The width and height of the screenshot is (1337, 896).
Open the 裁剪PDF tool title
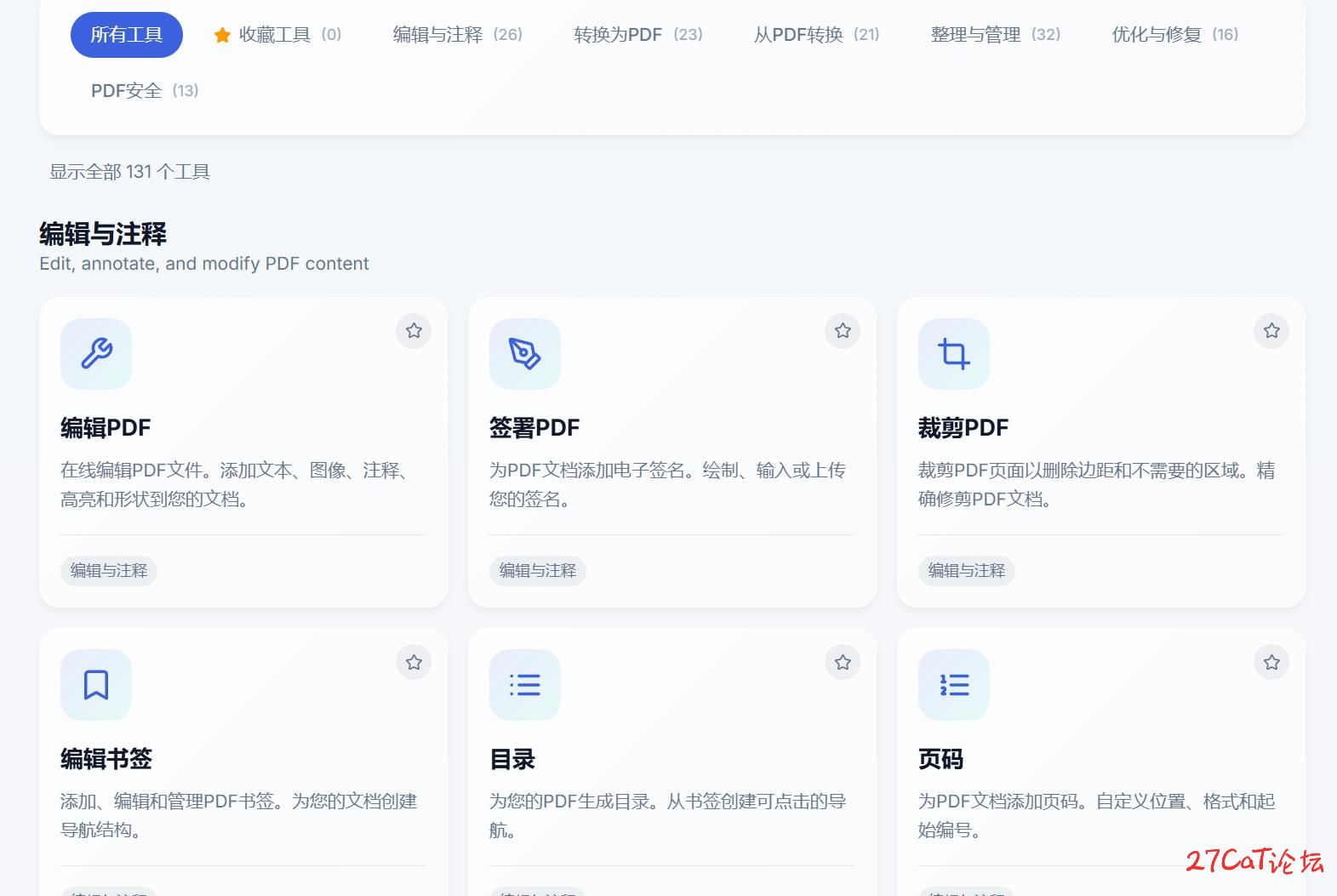[963, 427]
